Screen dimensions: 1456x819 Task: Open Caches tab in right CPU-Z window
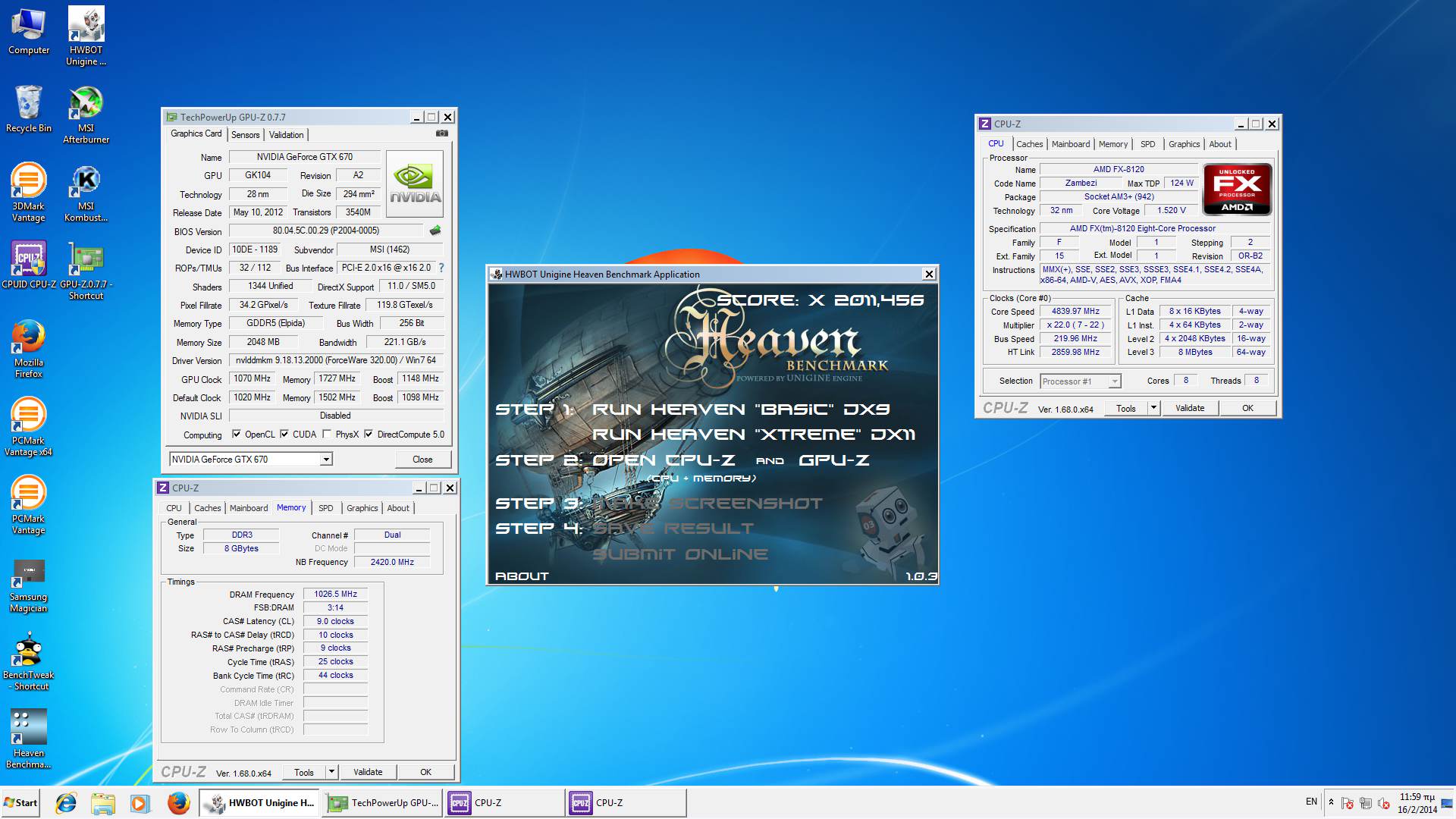coord(1030,144)
